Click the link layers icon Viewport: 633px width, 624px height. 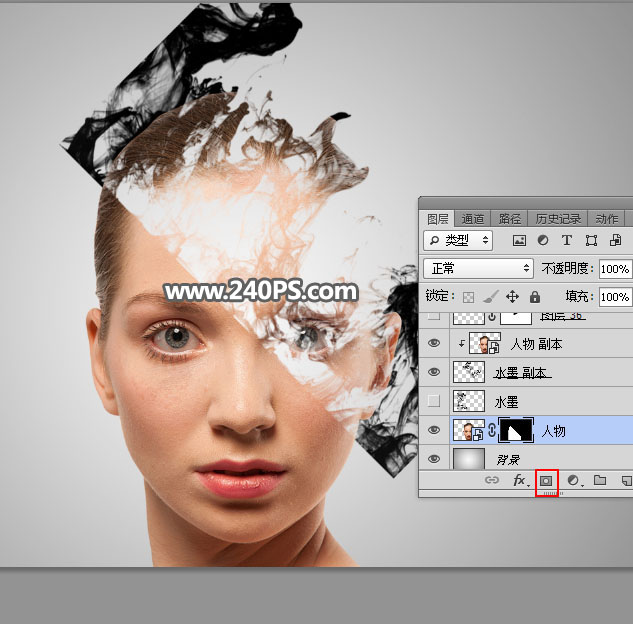point(492,481)
